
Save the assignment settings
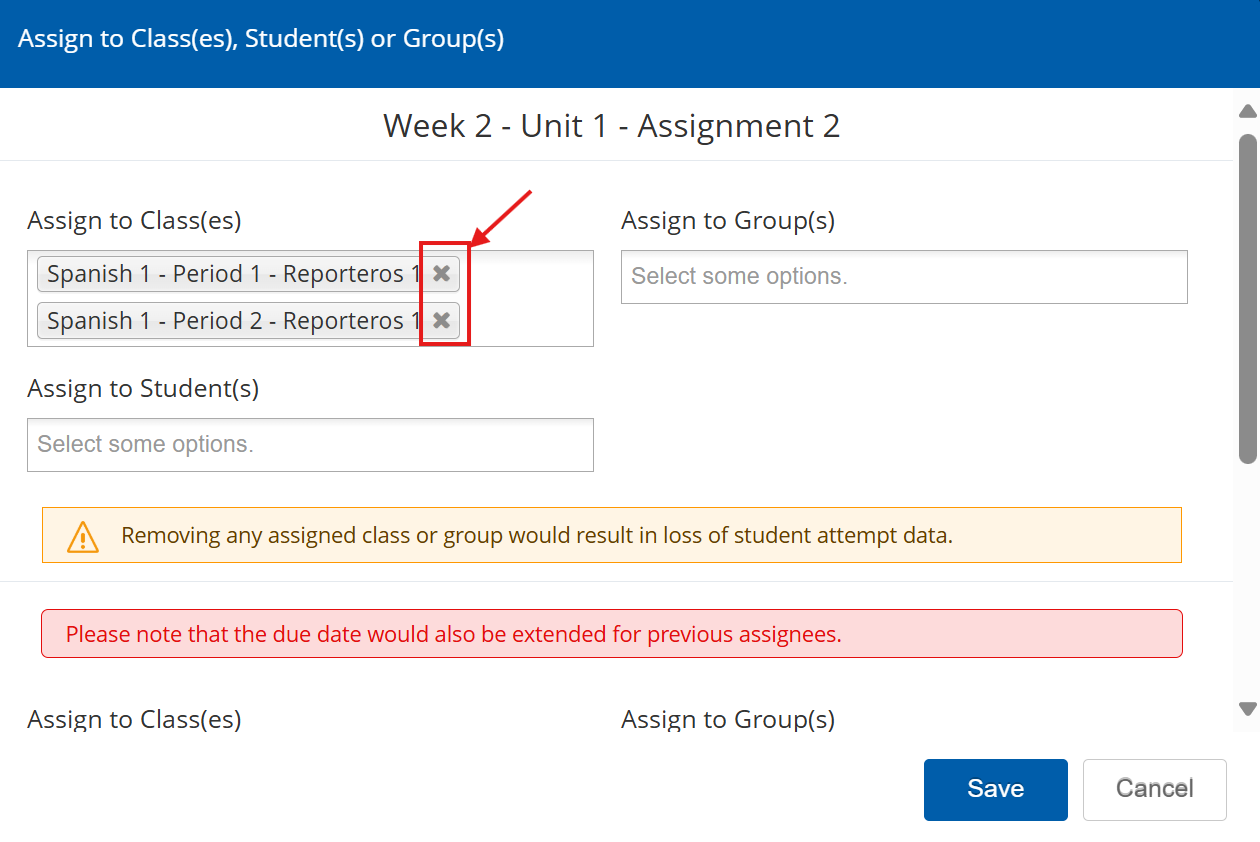click(995, 789)
